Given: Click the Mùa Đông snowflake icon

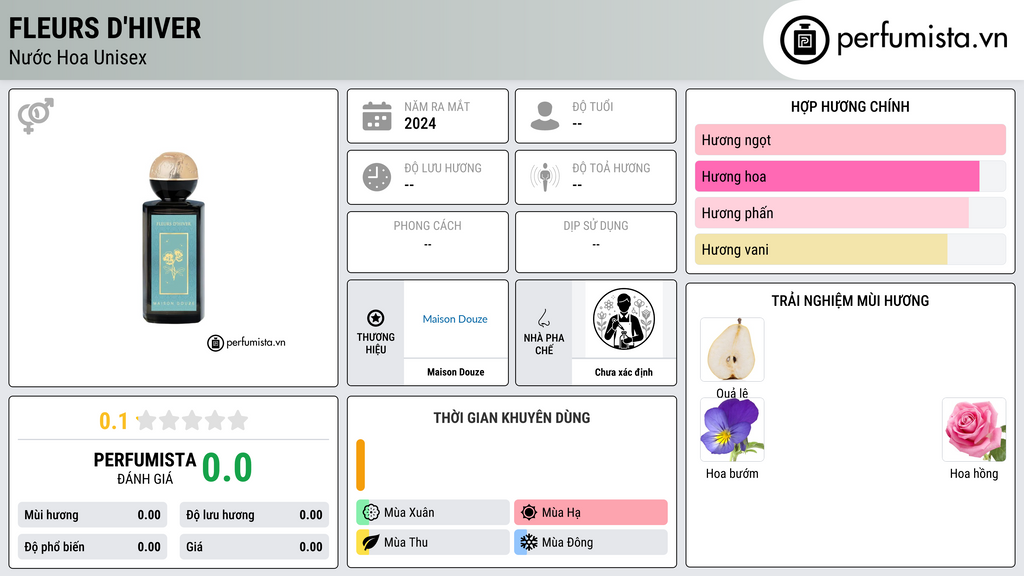Looking at the screenshot, I should point(529,542).
